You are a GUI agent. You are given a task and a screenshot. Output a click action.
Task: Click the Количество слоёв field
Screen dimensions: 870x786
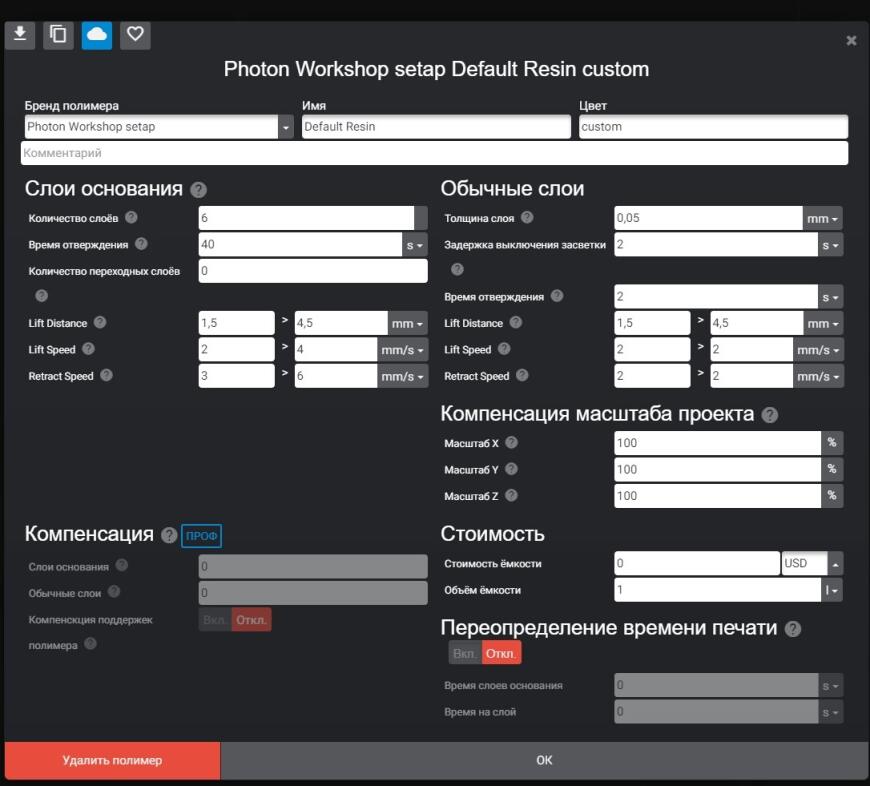307,218
